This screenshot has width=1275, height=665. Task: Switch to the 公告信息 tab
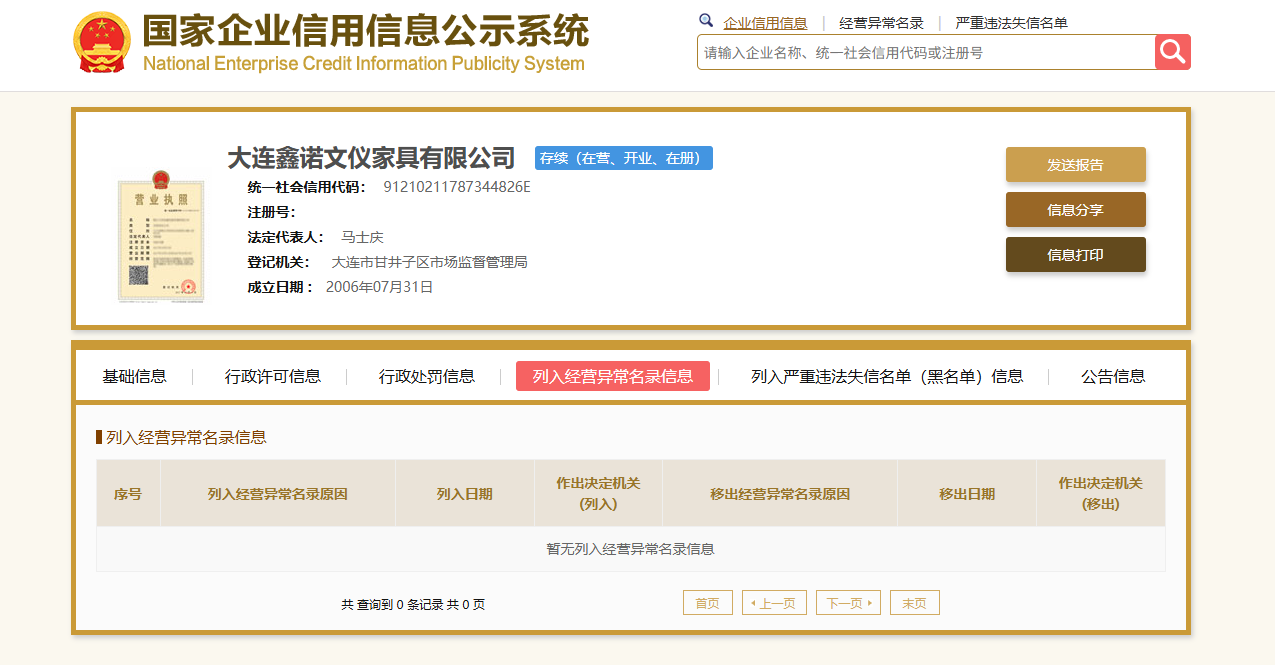(x=1113, y=376)
